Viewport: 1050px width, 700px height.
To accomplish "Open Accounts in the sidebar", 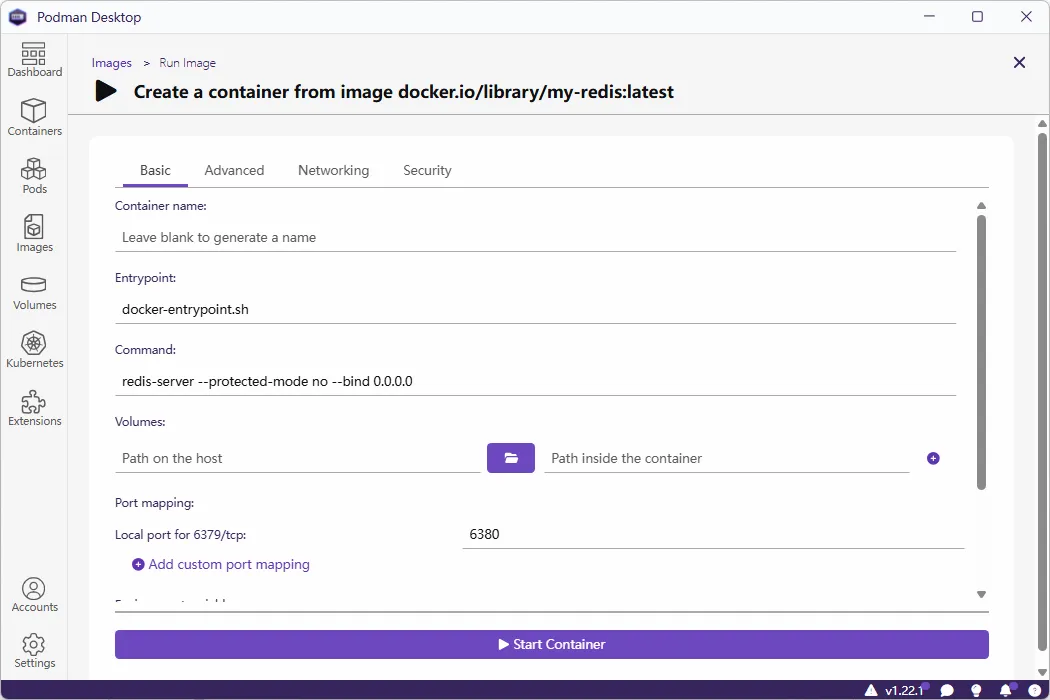I will click(x=34, y=595).
